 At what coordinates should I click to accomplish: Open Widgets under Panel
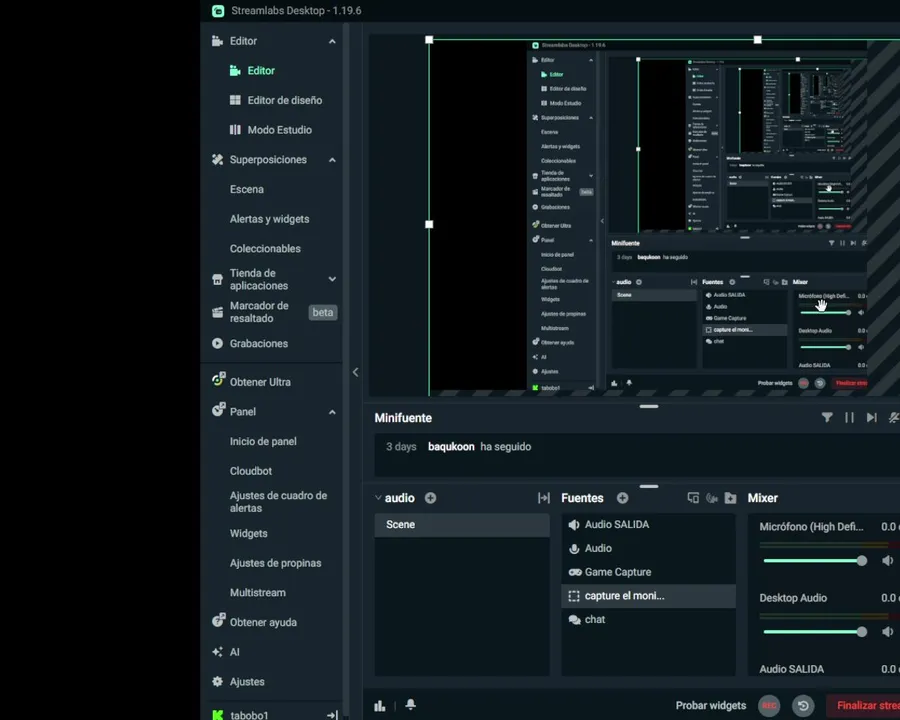point(249,533)
